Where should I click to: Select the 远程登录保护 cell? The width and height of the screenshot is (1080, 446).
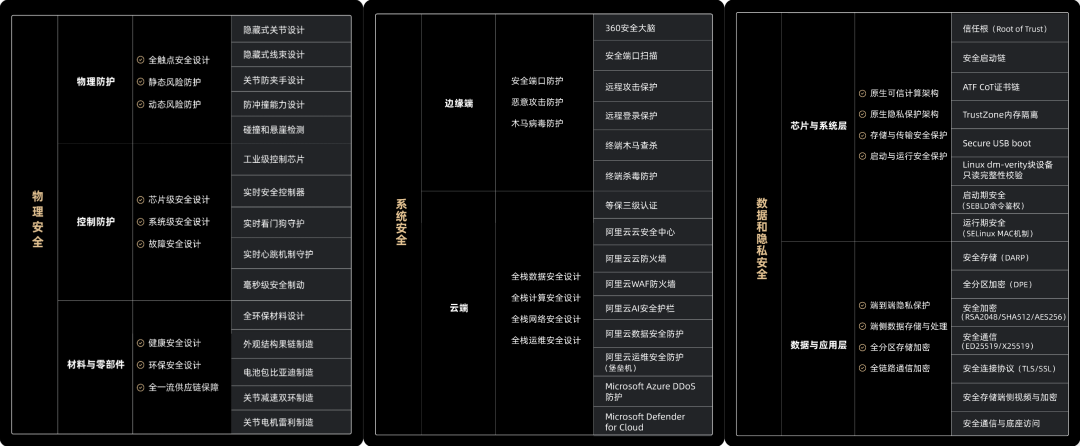[x=653, y=116]
